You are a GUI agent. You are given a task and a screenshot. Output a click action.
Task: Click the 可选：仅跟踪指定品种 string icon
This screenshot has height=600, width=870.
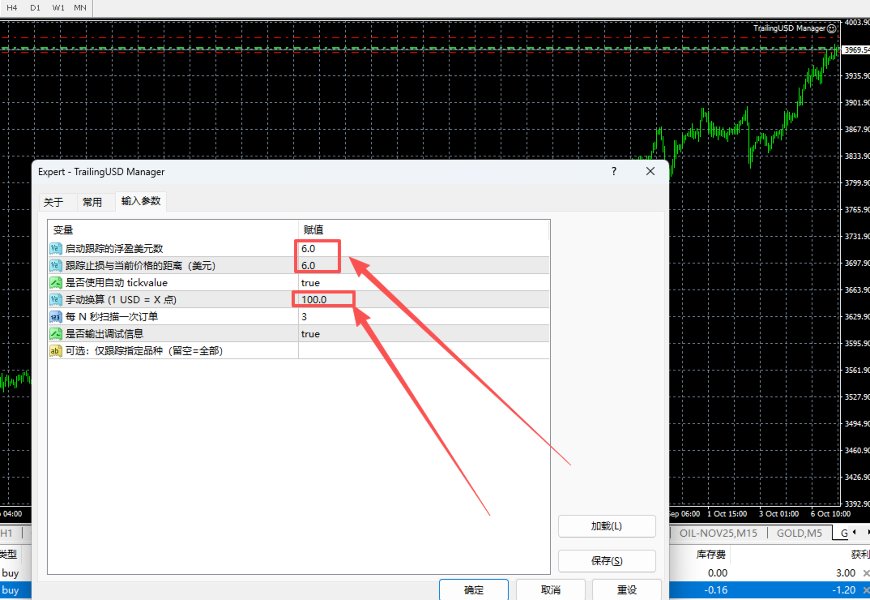click(55, 351)
